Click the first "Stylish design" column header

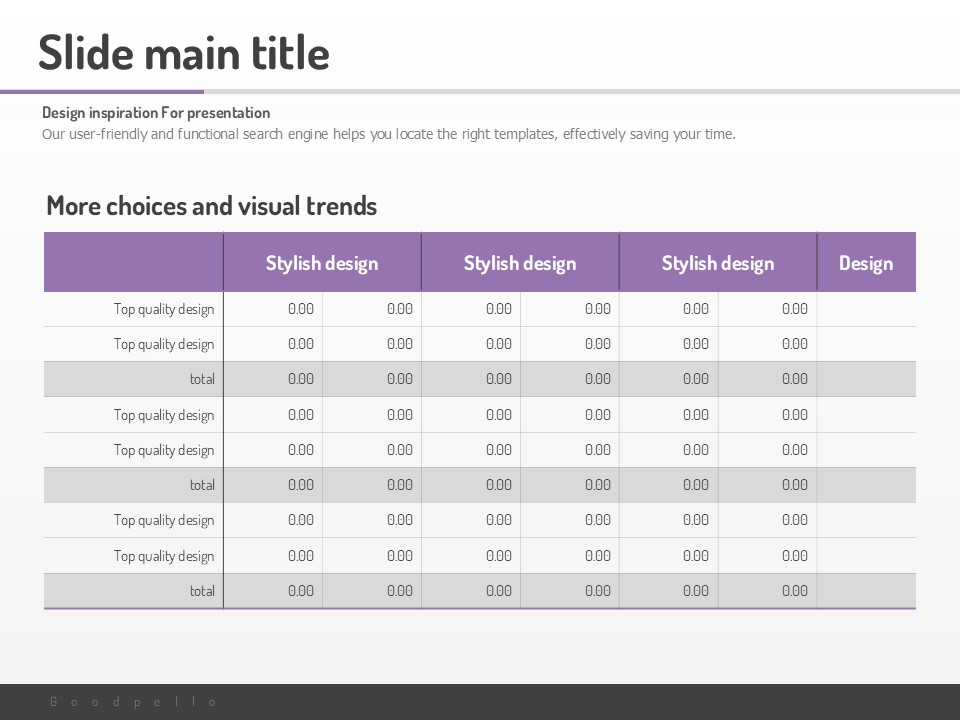coord(322,263)
